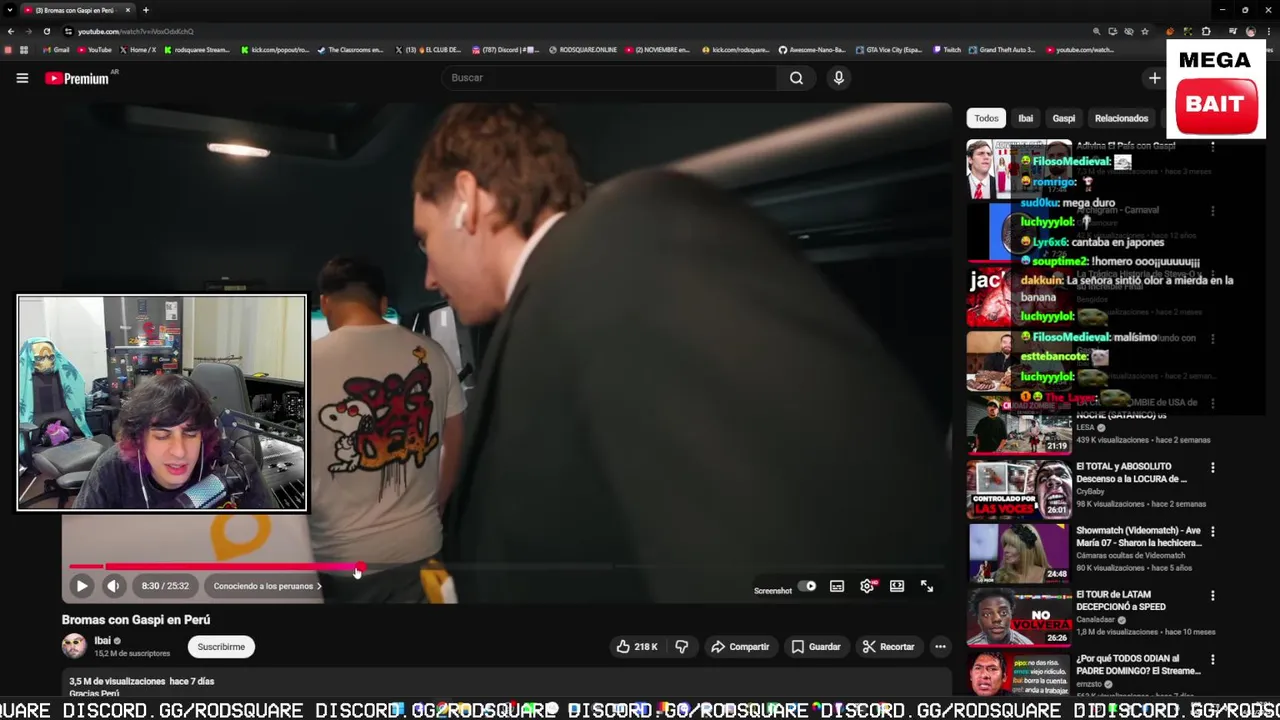1280x720 pixels.
Task: Click the progress bar scrubber handle
Action: [x=359, y=567]
